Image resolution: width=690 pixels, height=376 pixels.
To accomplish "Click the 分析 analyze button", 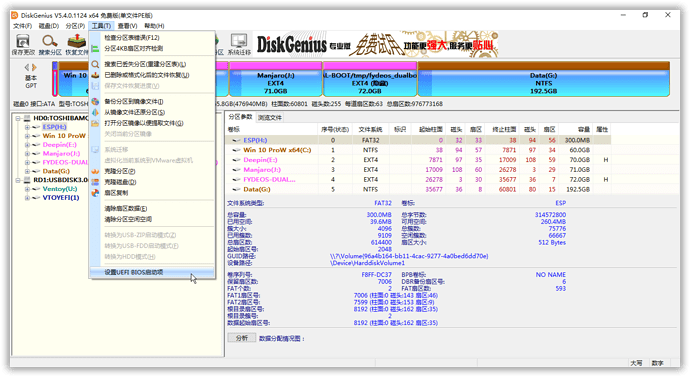I will tap(242, 338).
